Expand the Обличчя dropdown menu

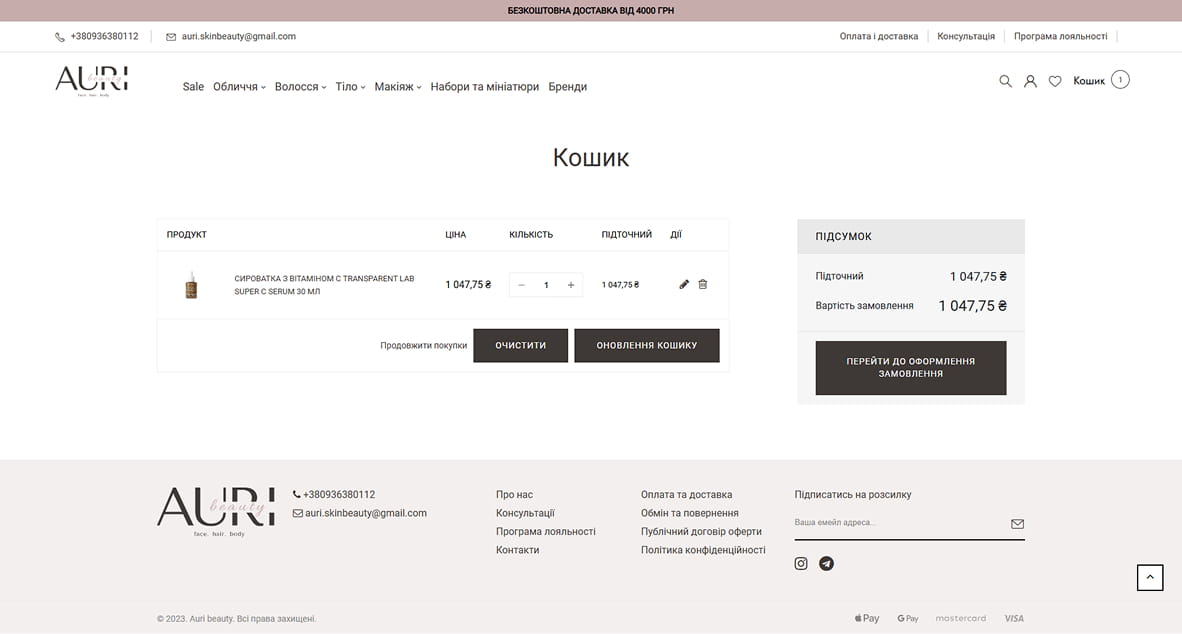point(239,87)
